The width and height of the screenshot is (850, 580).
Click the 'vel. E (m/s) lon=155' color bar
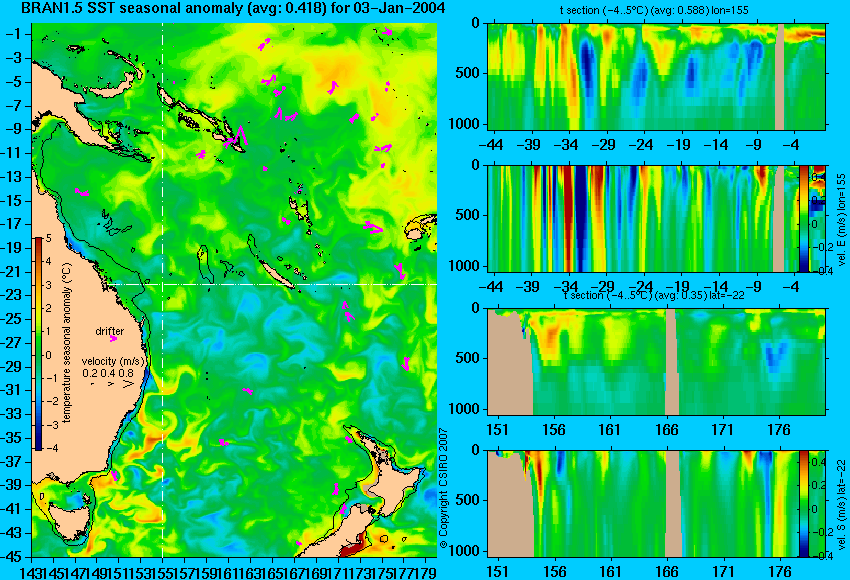click(x=804, y=218)
